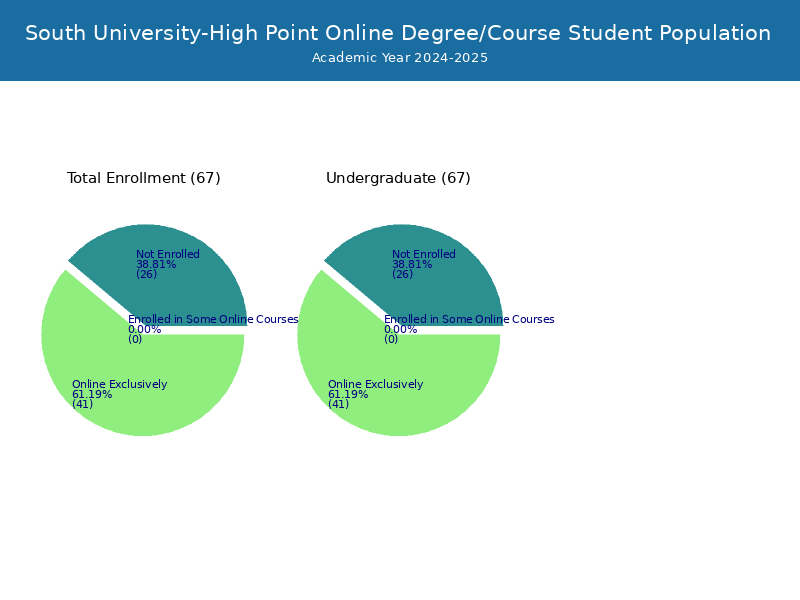Click the Not Enrolled label on left chart
Image resolution: width=800 pixels, height=600 pixels.
coord(168,254)
